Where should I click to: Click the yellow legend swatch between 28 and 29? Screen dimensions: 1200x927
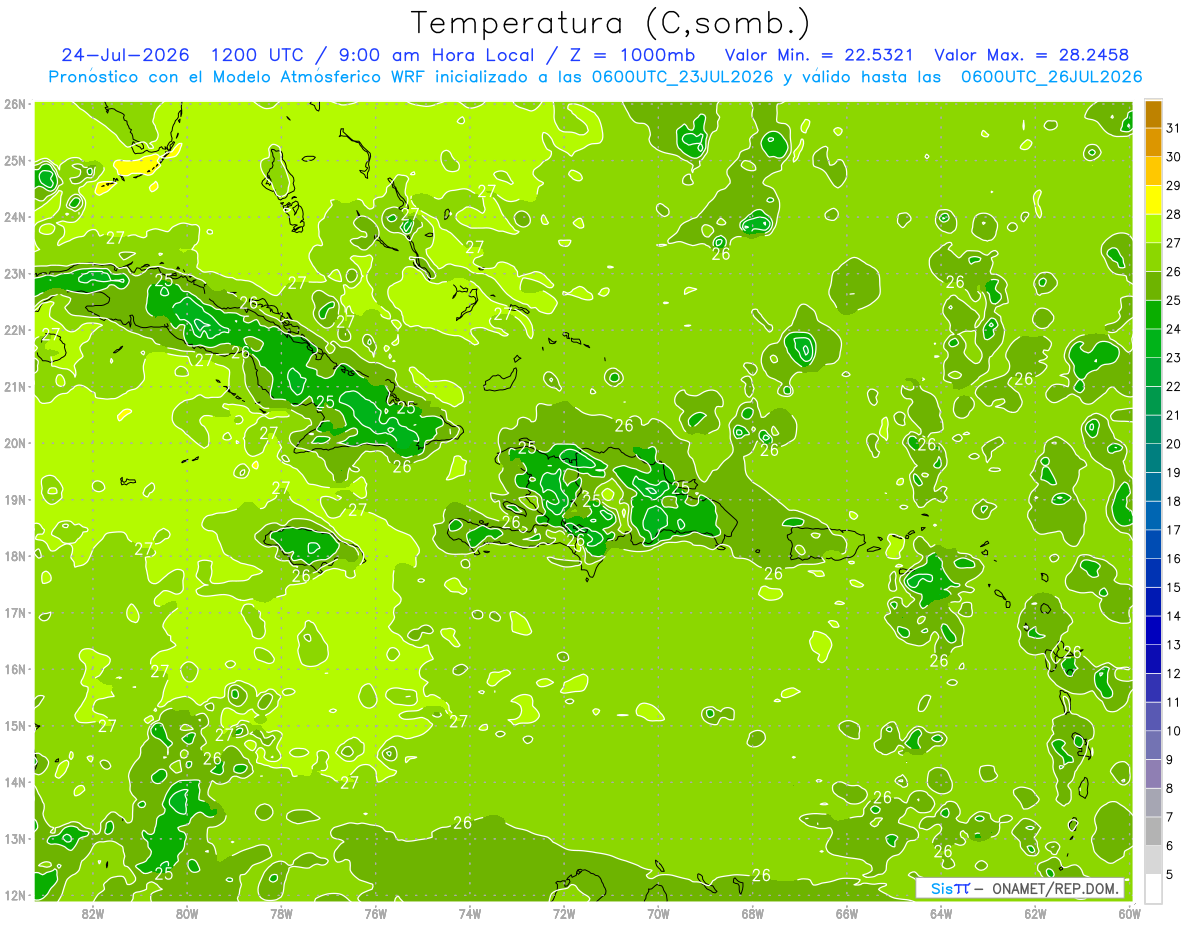1153,200
